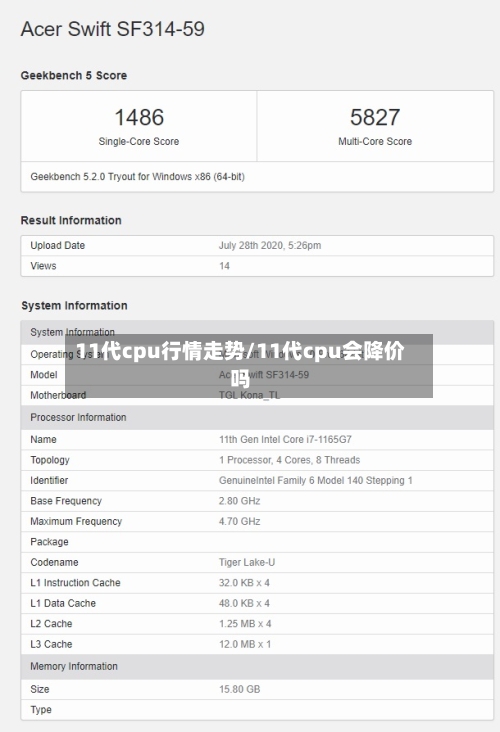Click the 48.0 KB x 4 value
Image resolution: width=500 pixels, height=732 pixels.
(x=244, y=604)
